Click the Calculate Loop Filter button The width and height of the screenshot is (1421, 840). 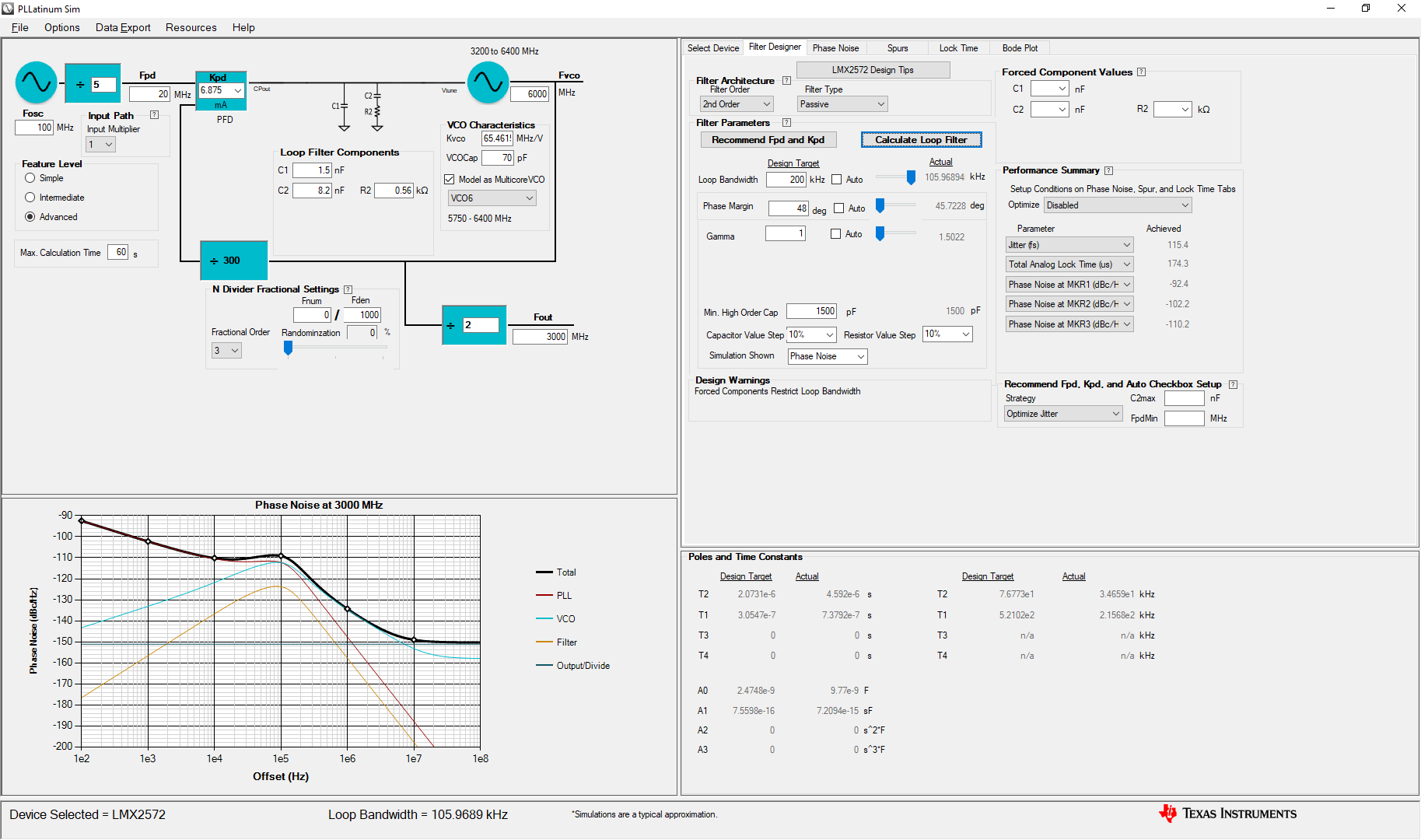(x=921, y=140)
